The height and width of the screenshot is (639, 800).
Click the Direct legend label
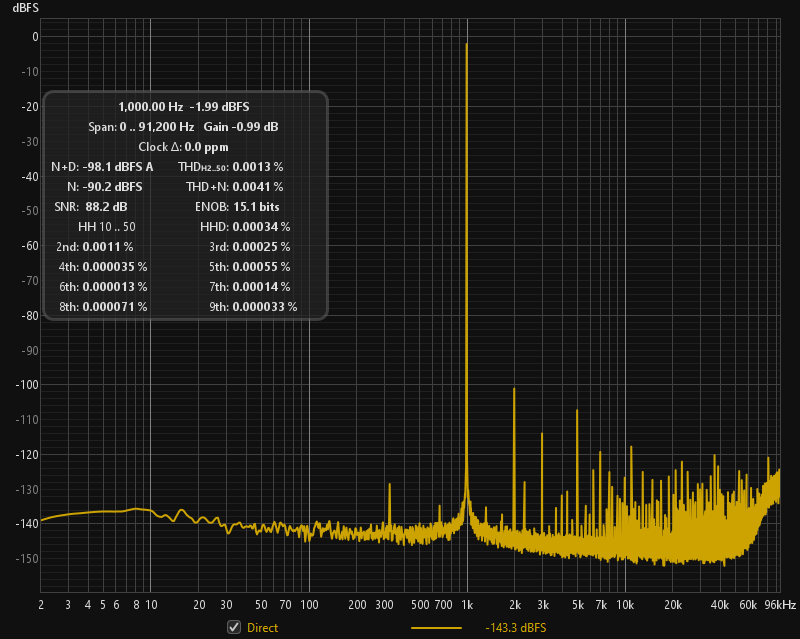pyautogui.click(x=262, y=628)
